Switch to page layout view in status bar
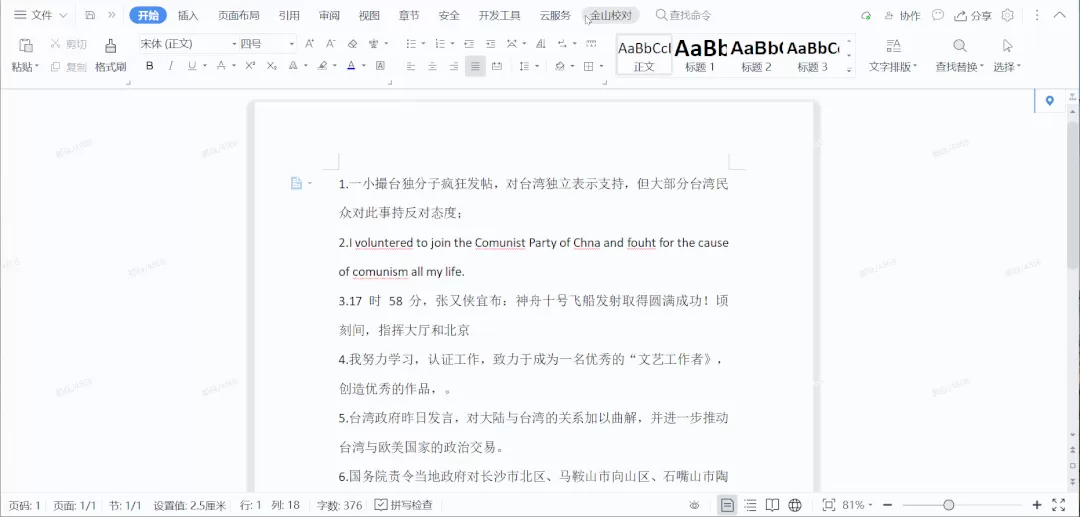1080x517 pixels. pos(727,505)
